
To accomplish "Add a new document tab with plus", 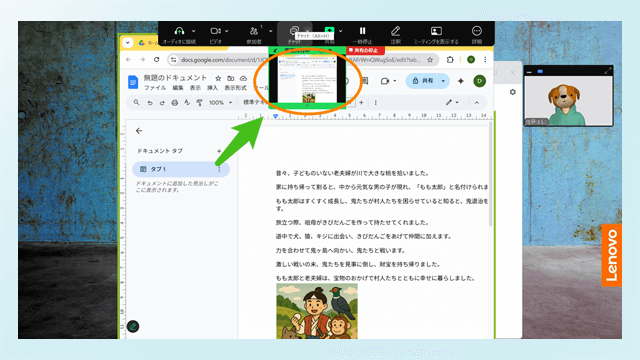I will [219, 151].
